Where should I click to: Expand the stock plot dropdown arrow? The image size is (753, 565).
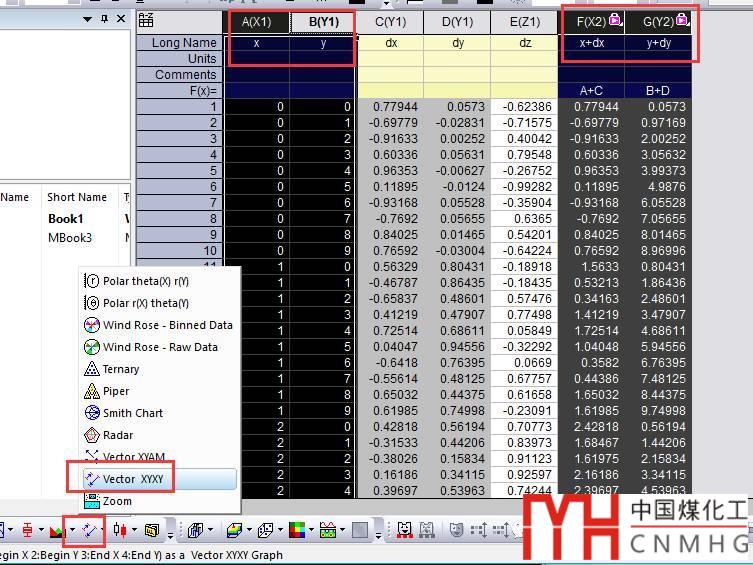(x=134, y=530)
